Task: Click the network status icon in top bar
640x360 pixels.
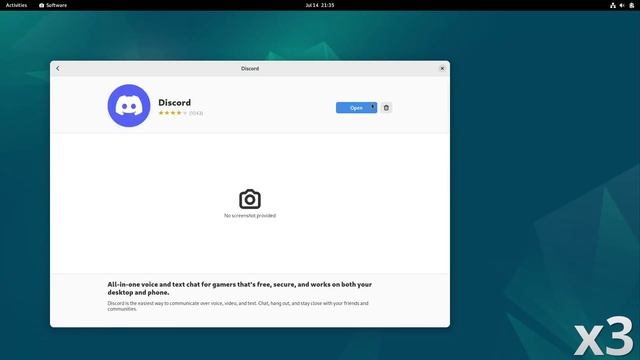Action: click(613, 5)
